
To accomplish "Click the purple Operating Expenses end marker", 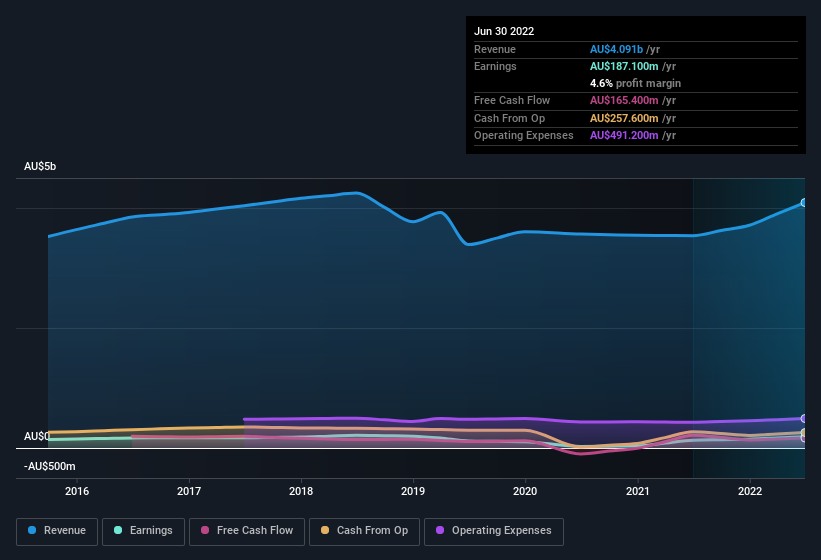I will [x=804, y=418].
